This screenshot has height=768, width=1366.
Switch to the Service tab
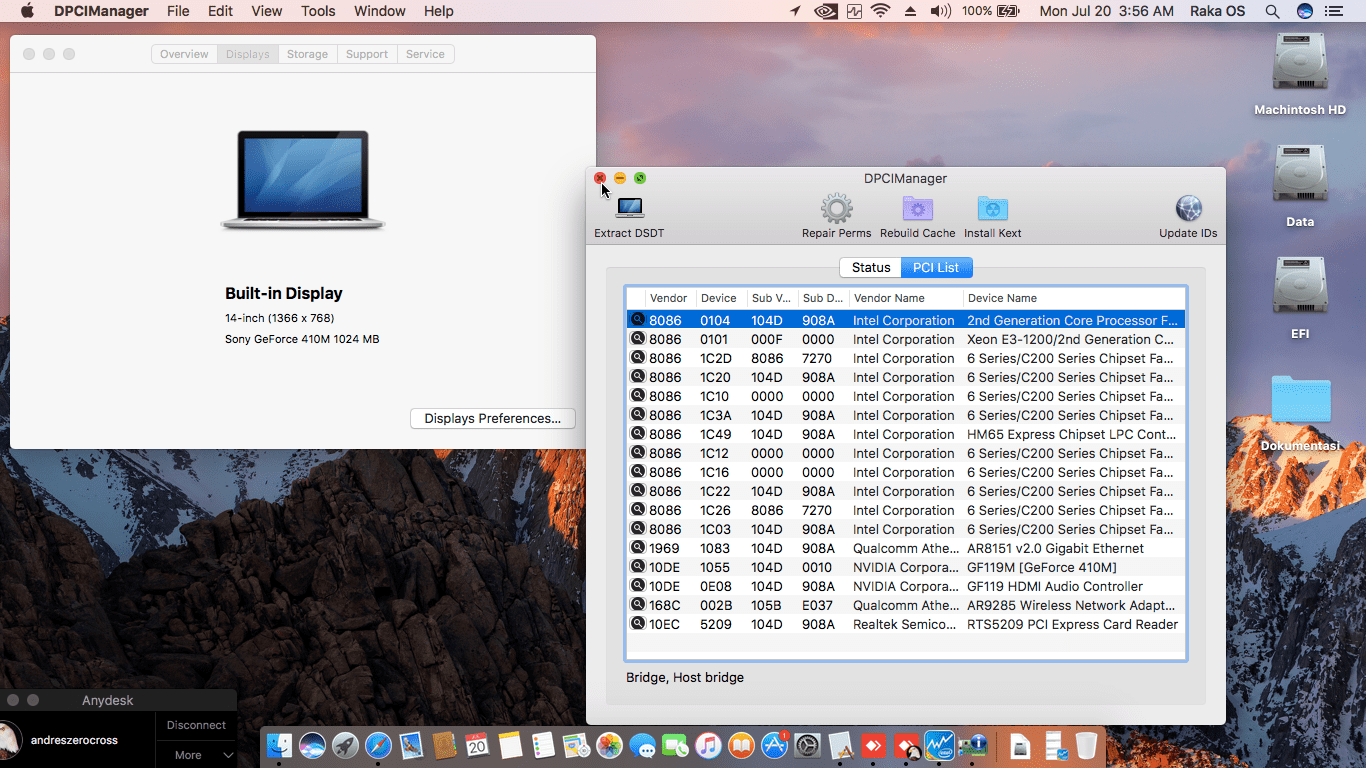pyautogui.click(x=425, y=54)
